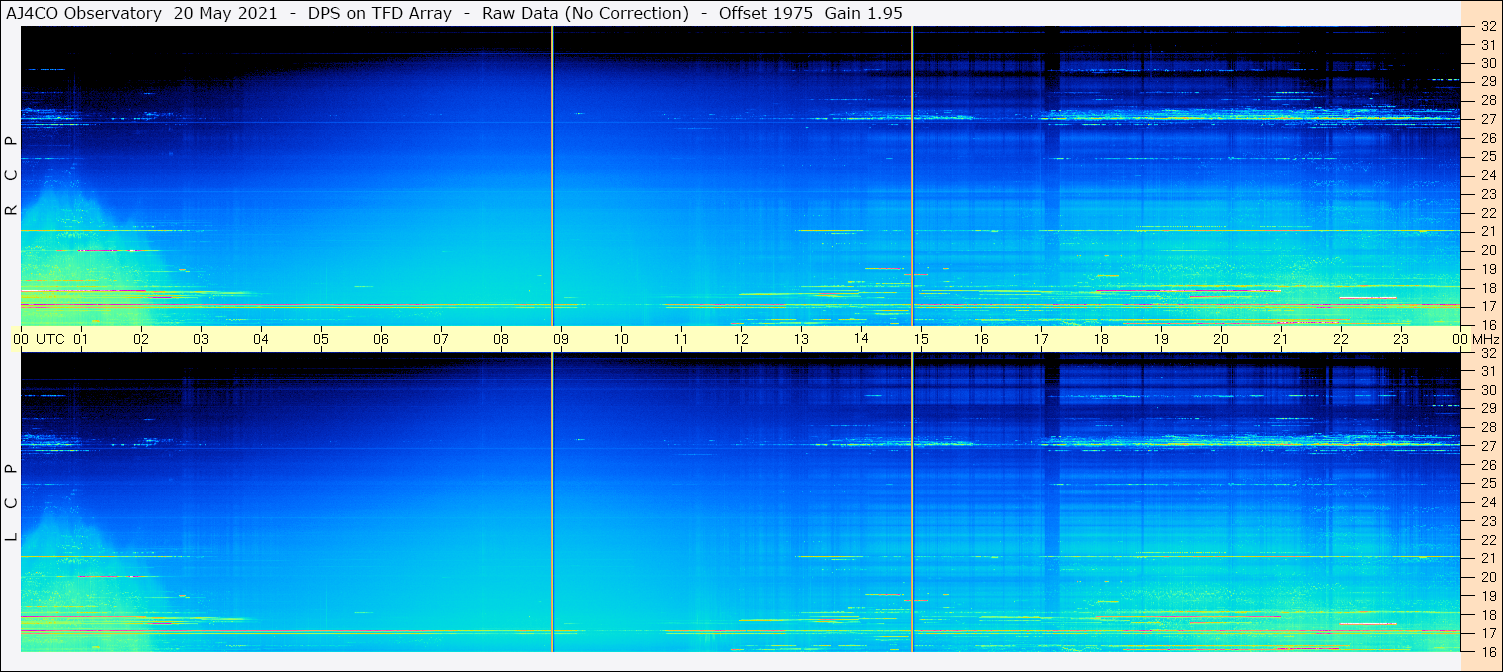Click the 20 MHz label of the LCP panel
The image size is (1503, 672).
click(1487, 576)
